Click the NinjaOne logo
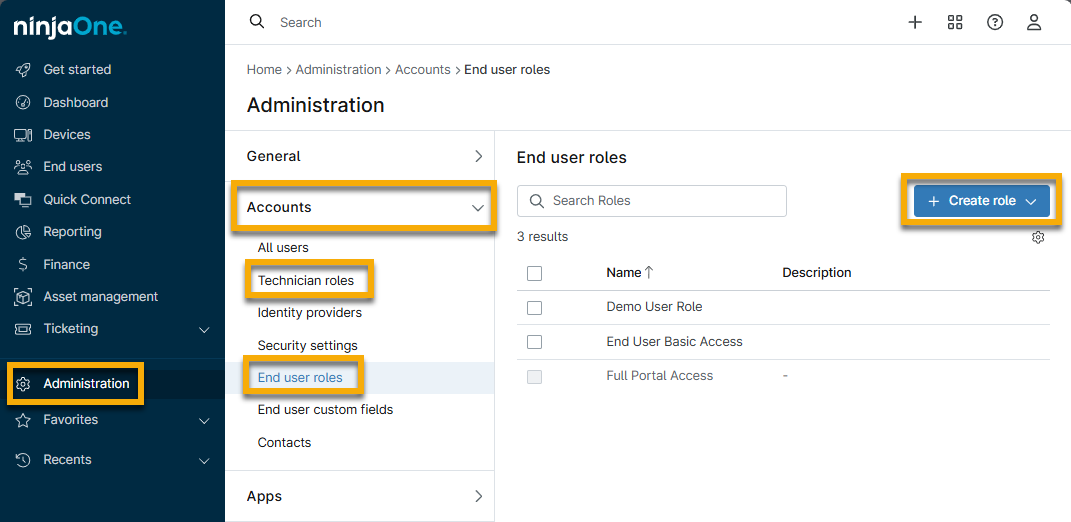 (x=69, y=27)
